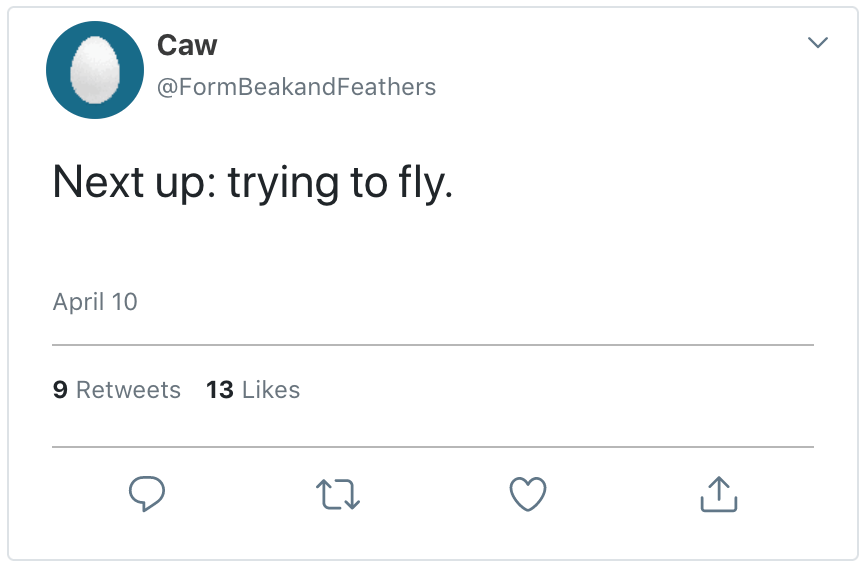The image size is (866, 570).
Task: Click the bold number 9 retweet count
Action: 60,390
